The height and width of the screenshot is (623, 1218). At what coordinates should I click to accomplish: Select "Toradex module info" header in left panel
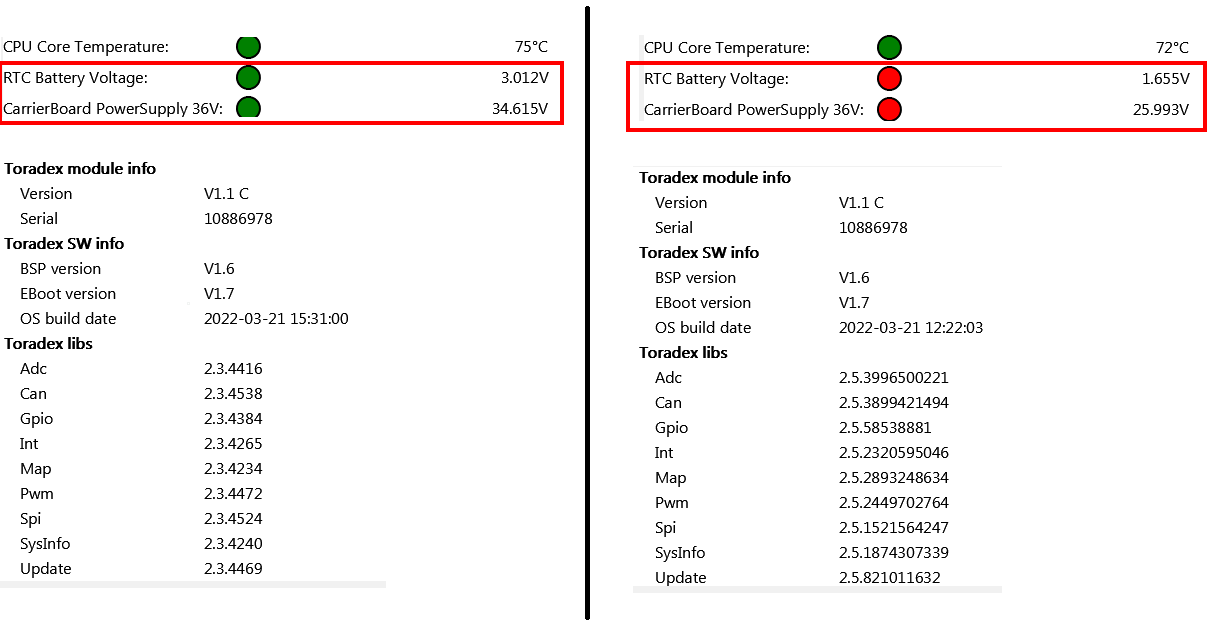coord(80,169)
